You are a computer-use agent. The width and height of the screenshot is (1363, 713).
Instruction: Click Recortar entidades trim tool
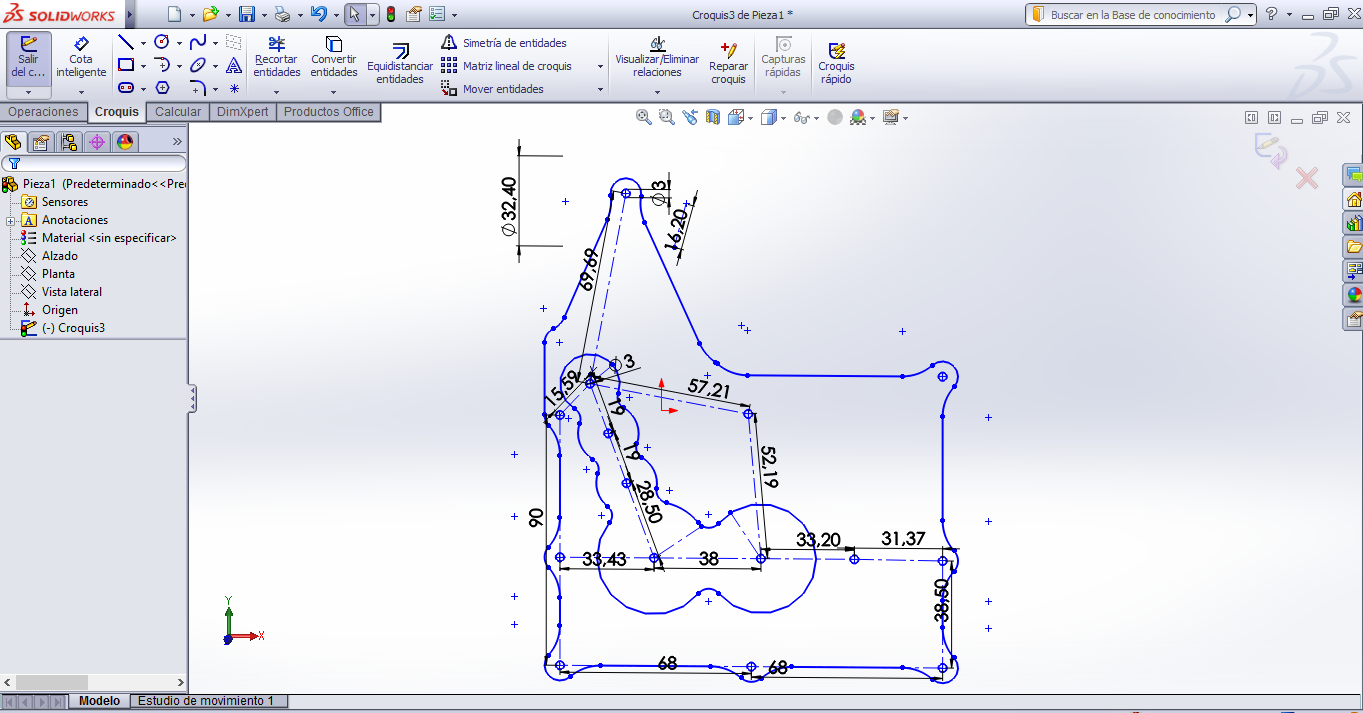coord(277,57)
